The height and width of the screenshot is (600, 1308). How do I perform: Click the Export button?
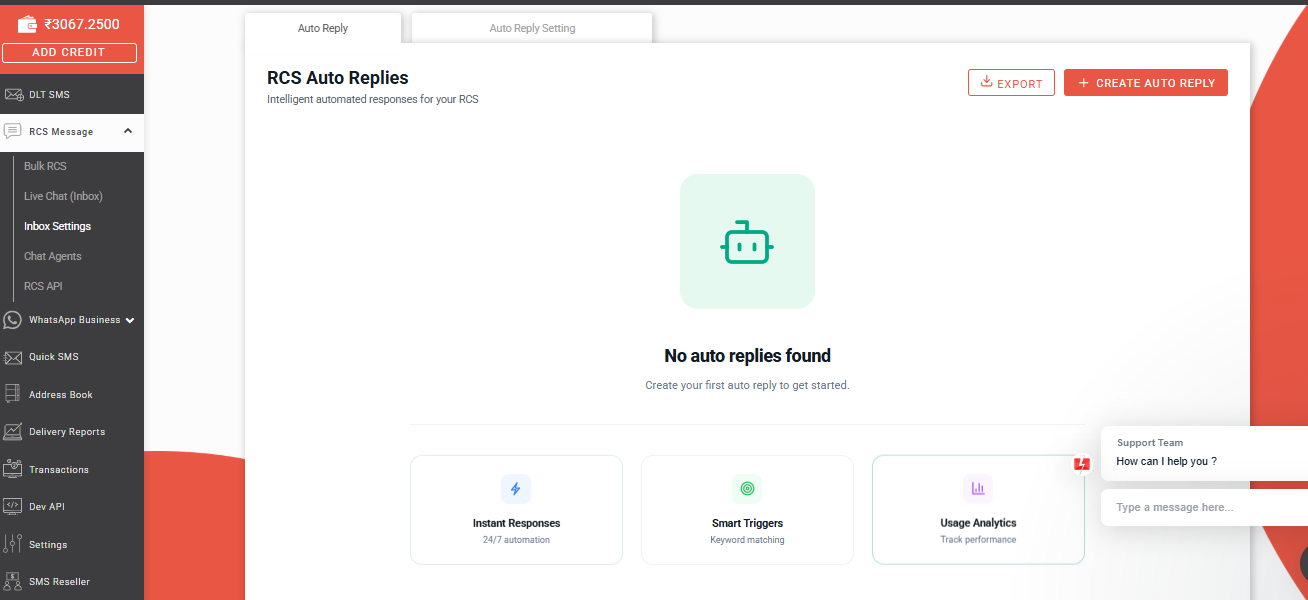[x=1011, y=83]
